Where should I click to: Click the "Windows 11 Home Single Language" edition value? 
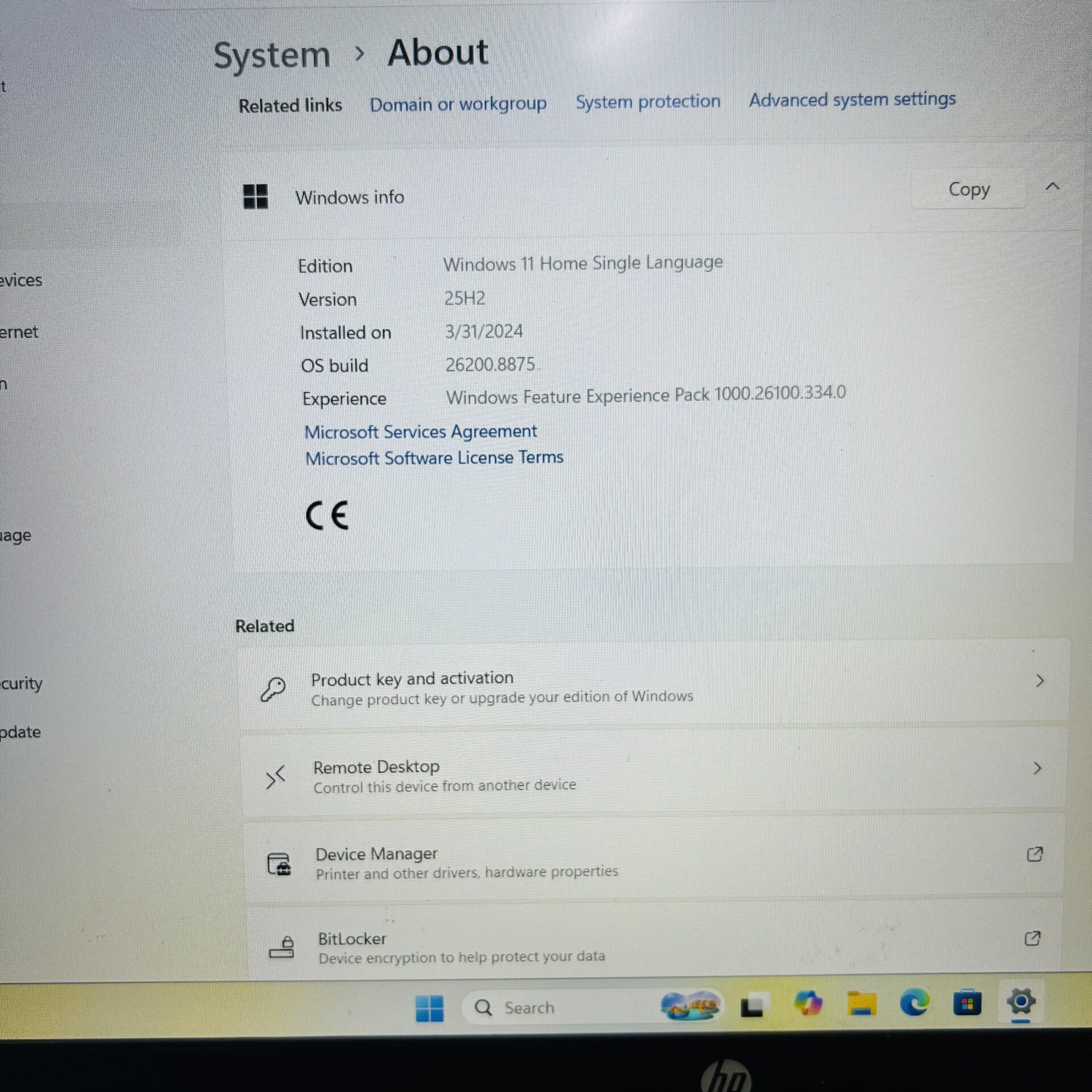click(x=583, y=263)
